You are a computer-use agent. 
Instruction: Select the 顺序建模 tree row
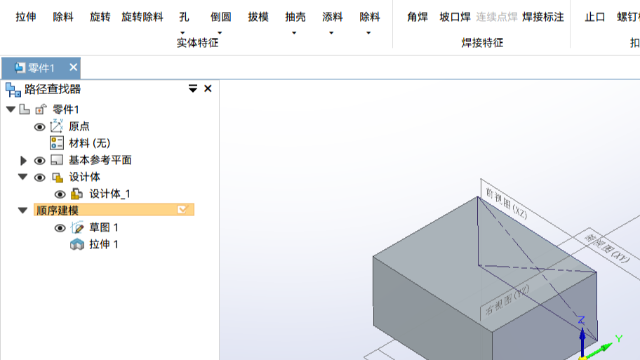(x=114, y=210)
